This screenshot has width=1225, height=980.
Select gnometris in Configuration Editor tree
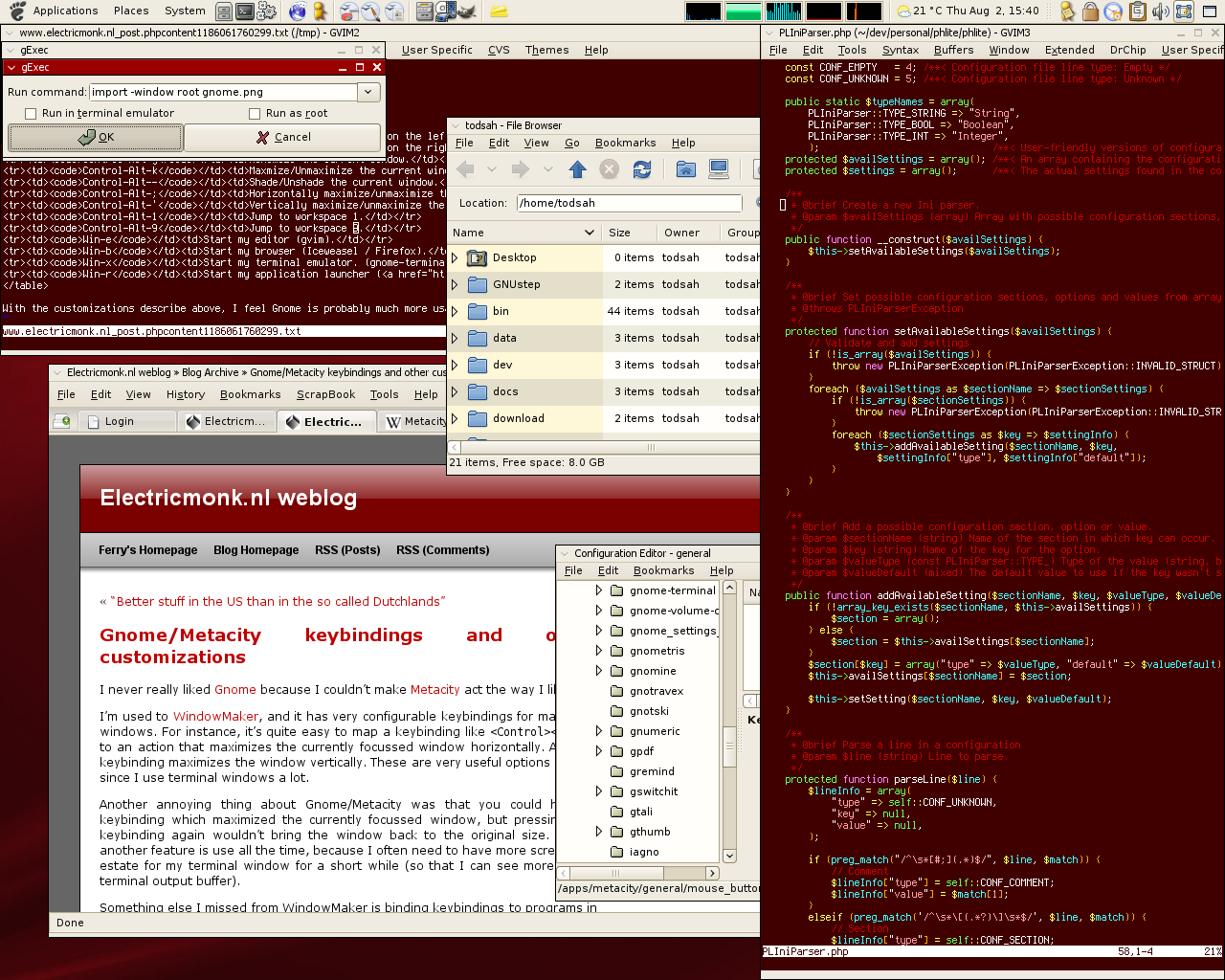(x=657, y=651)
